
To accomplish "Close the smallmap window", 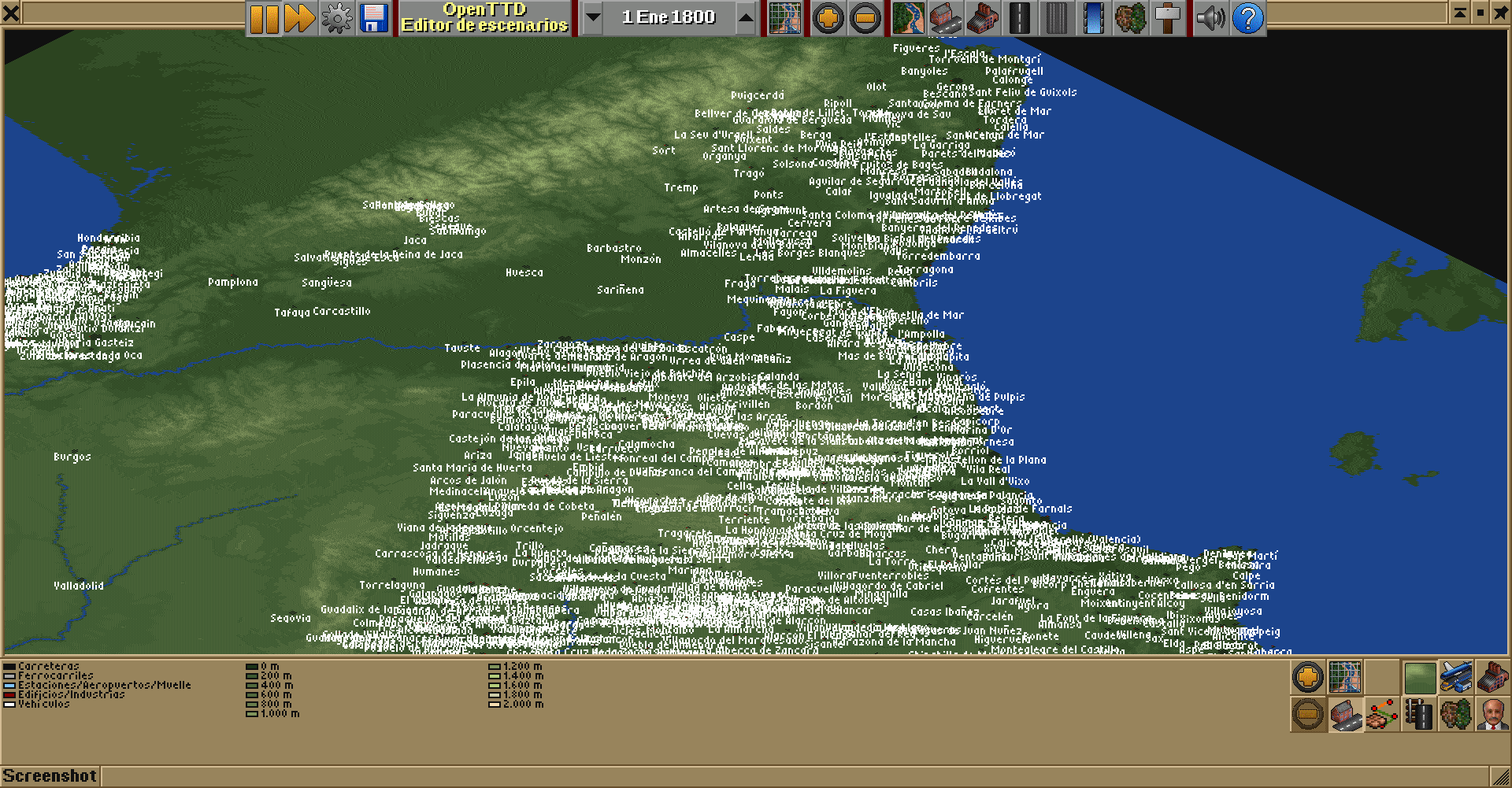I will (x=11, y=13).
